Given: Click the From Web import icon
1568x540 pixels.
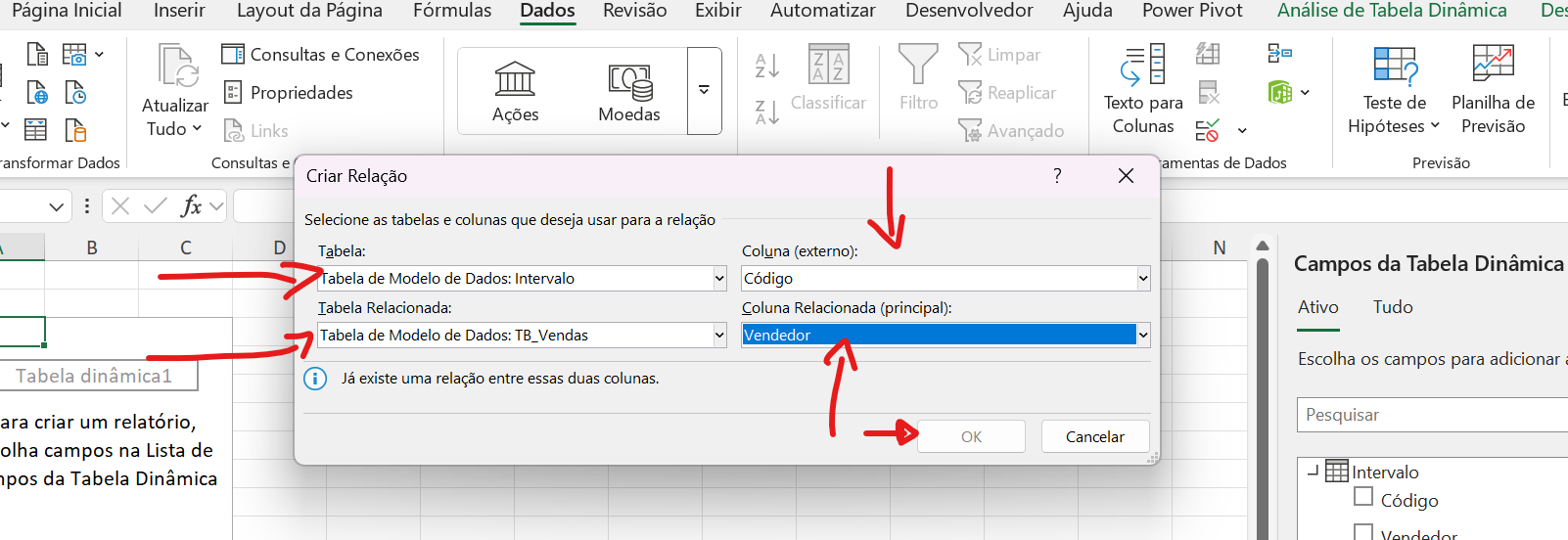Looking at the screenshot, I should [37, 93].
